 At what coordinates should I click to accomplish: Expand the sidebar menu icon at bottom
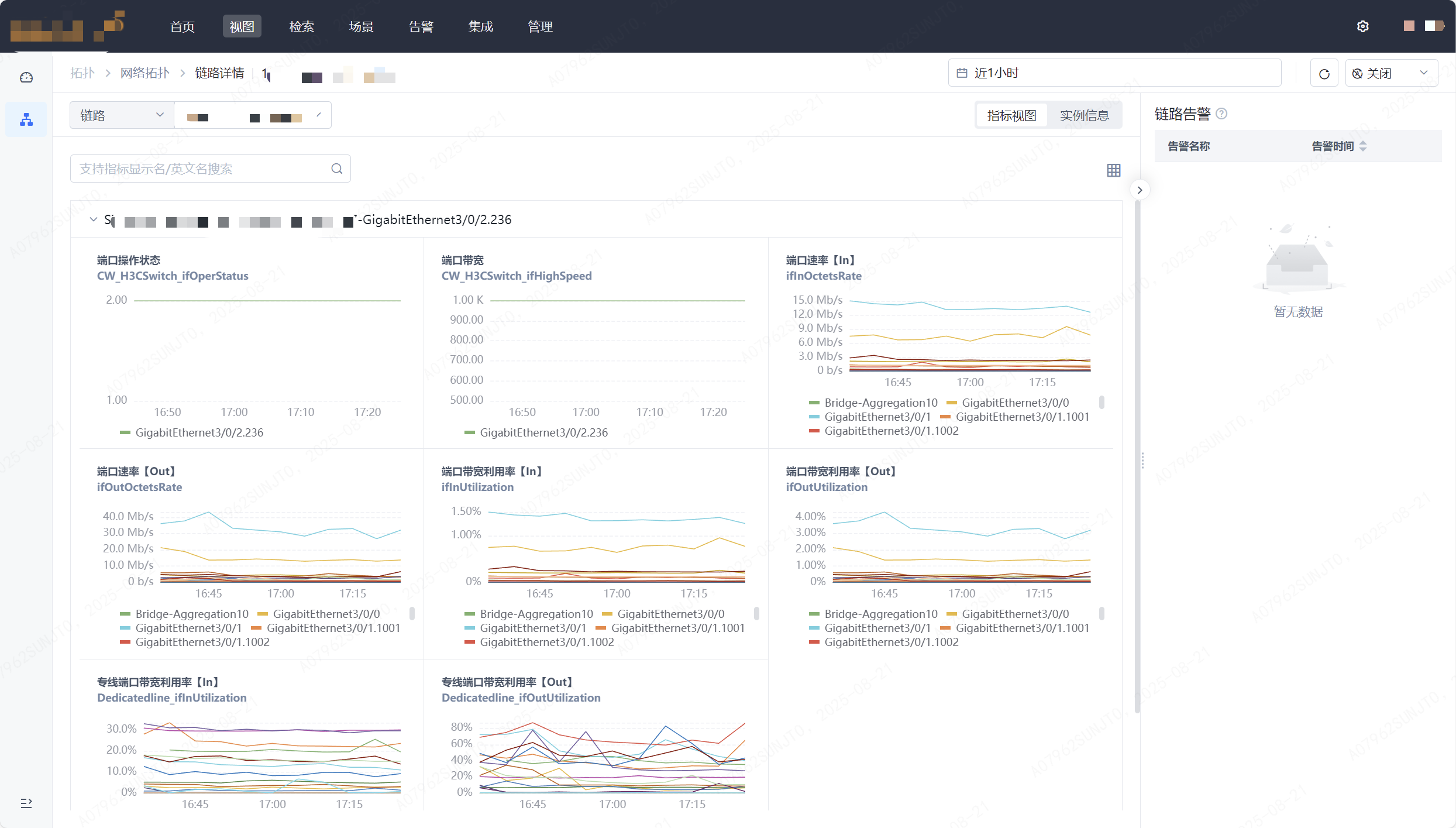pos(26,803)
